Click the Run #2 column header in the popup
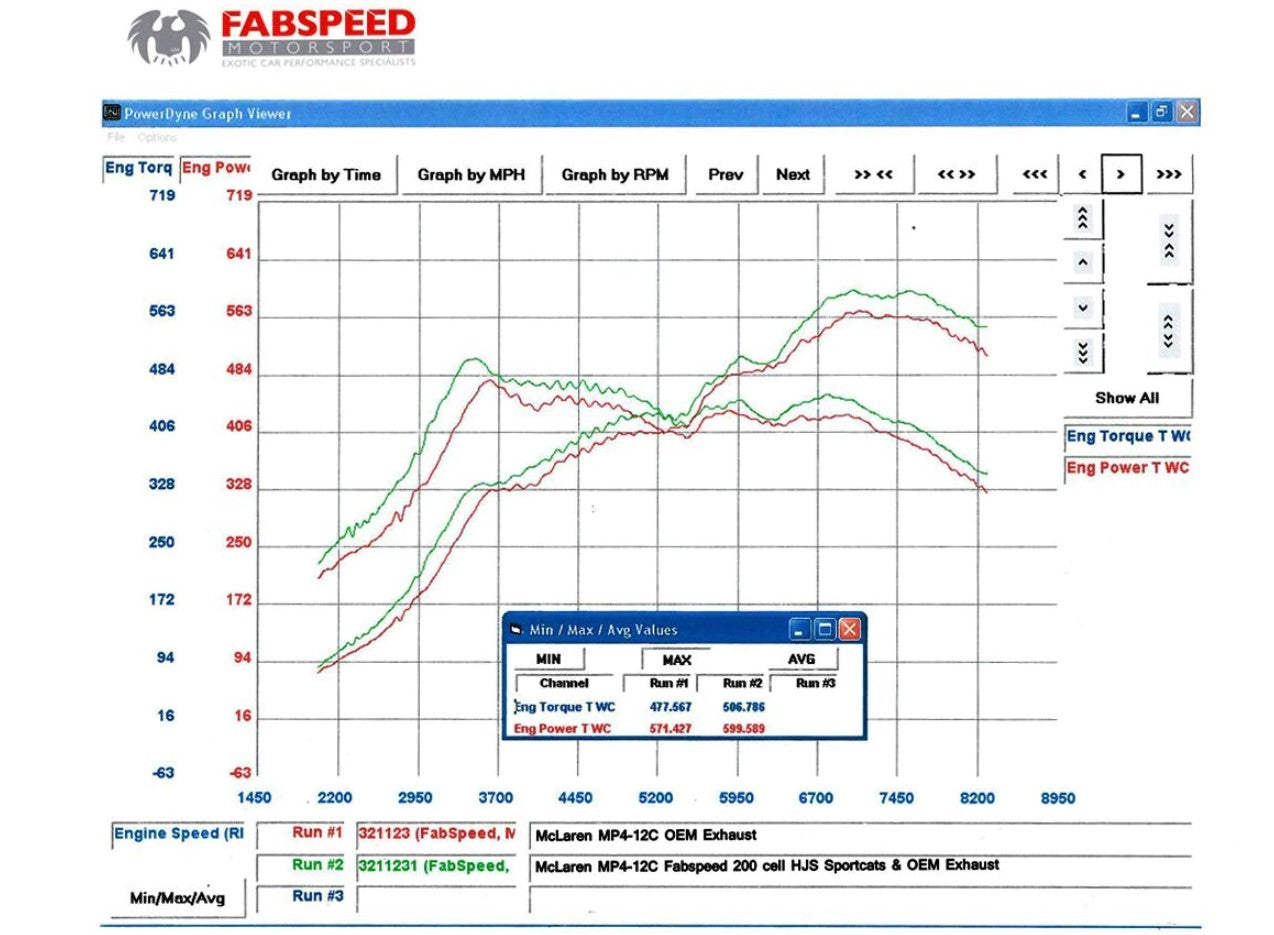 coord(730,684)
